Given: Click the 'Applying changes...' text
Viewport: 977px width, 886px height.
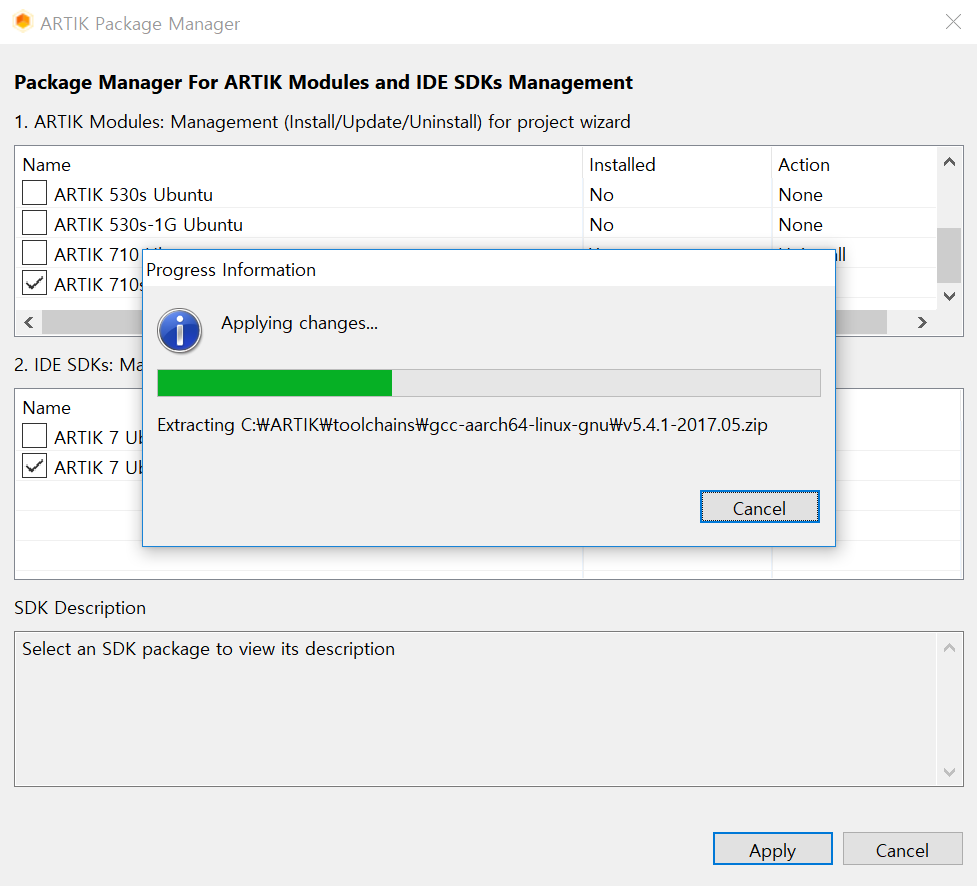Looking at the screenshot, I should pyautogui.click(x=299, y=323).
